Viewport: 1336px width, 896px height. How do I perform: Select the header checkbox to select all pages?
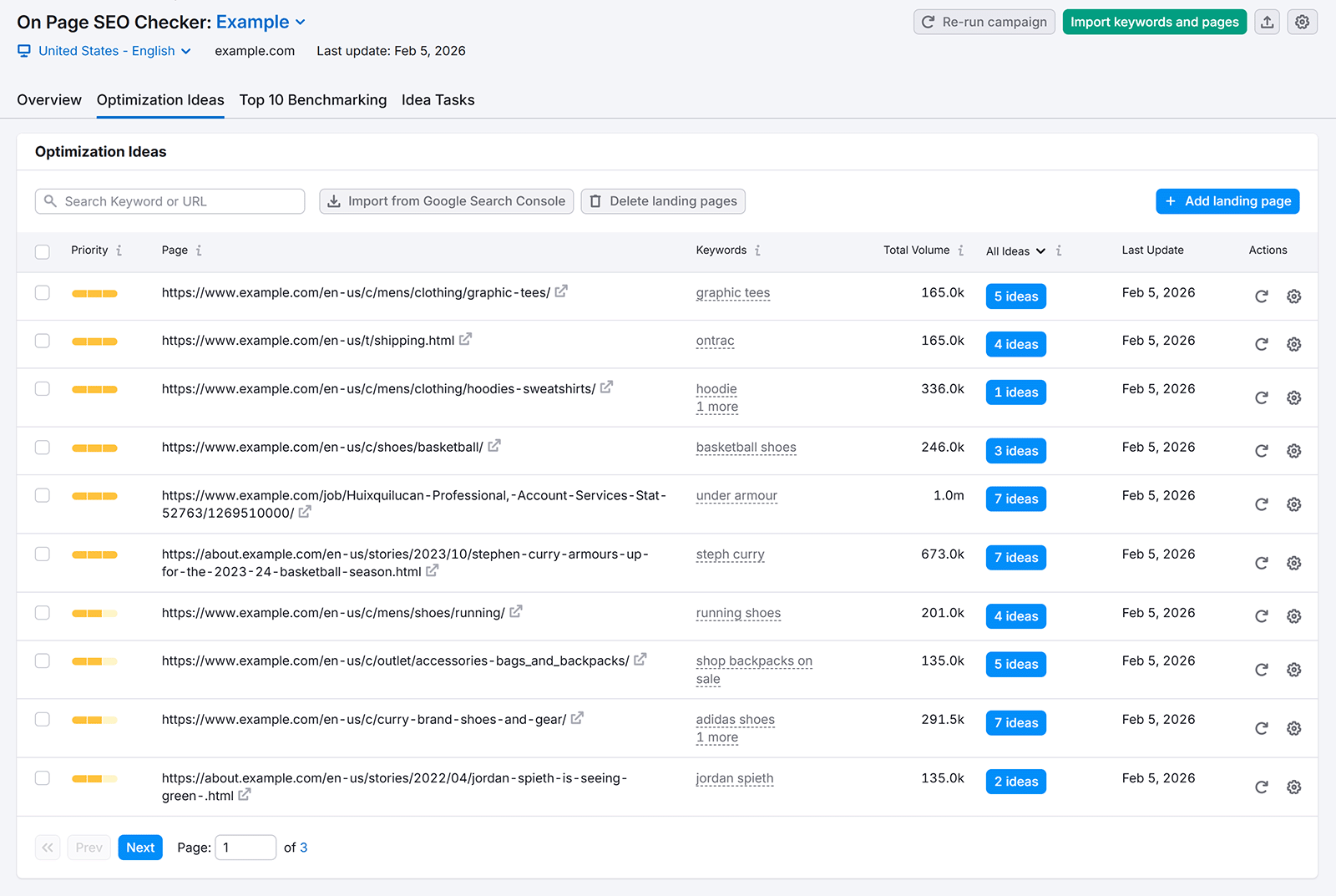pos(43,251)
